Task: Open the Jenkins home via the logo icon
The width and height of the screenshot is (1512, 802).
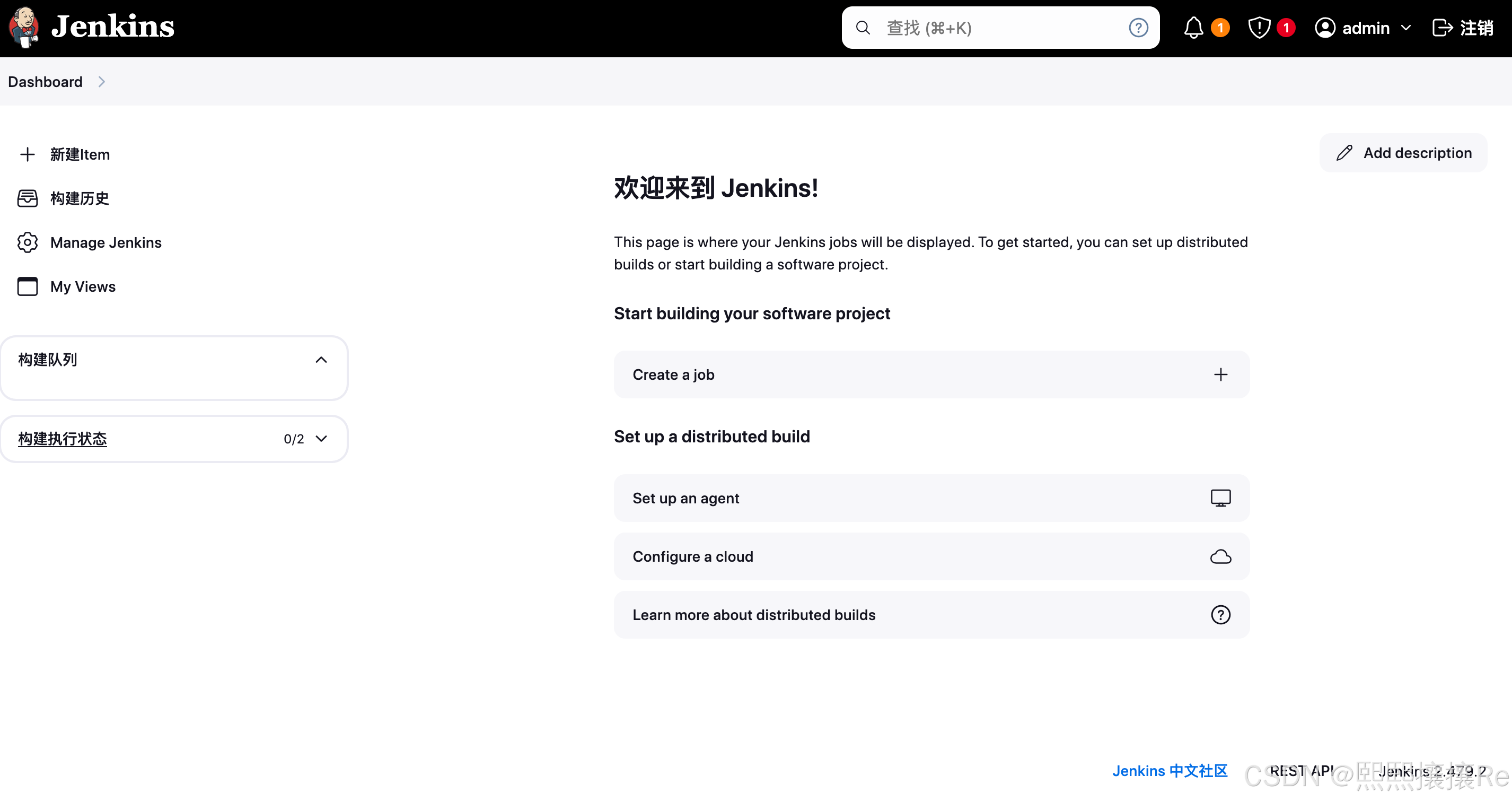Action: pos(23,27)
